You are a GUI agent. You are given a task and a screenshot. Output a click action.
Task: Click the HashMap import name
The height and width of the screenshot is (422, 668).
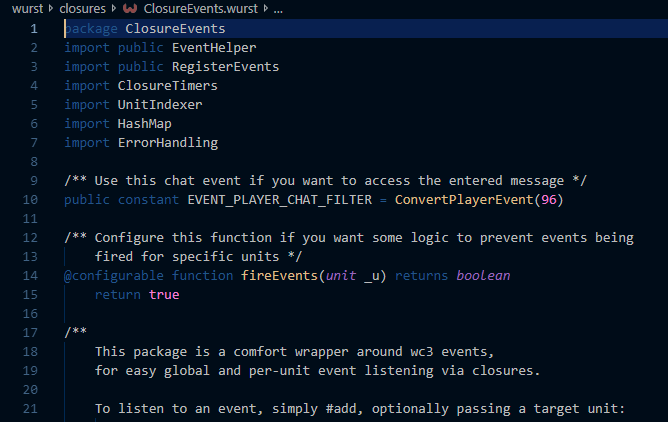tap(144, 124)
